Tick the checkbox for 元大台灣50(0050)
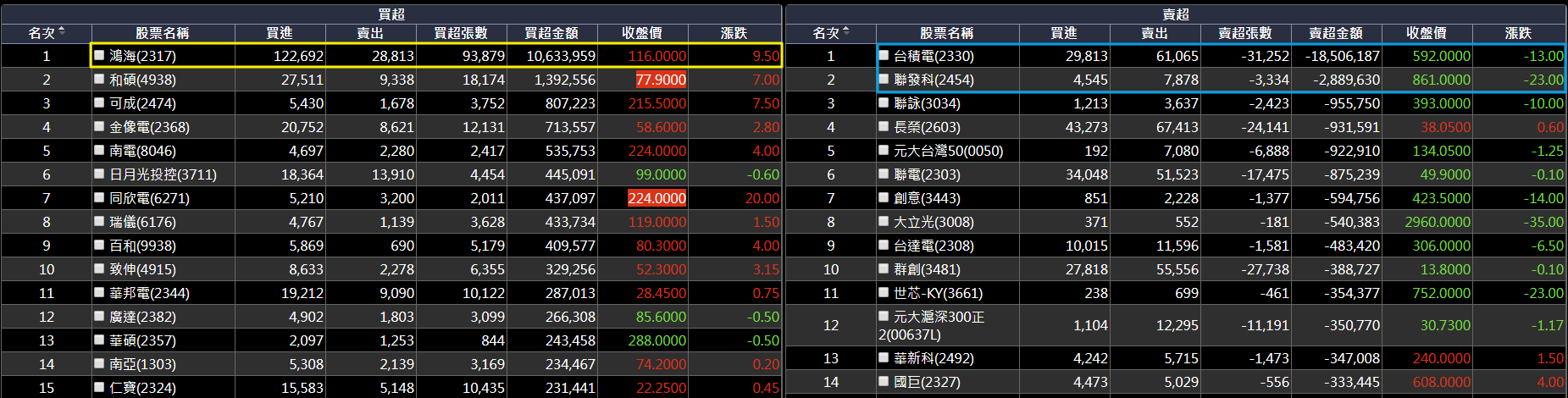Viewport: 1568px width, 398px height. tap(884, 150)
